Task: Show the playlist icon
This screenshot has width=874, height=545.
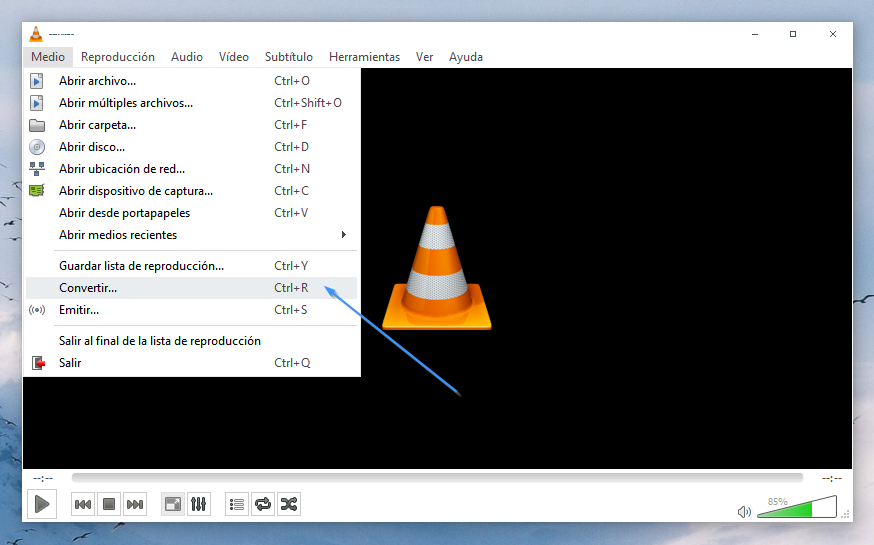Action: point(237,504)
